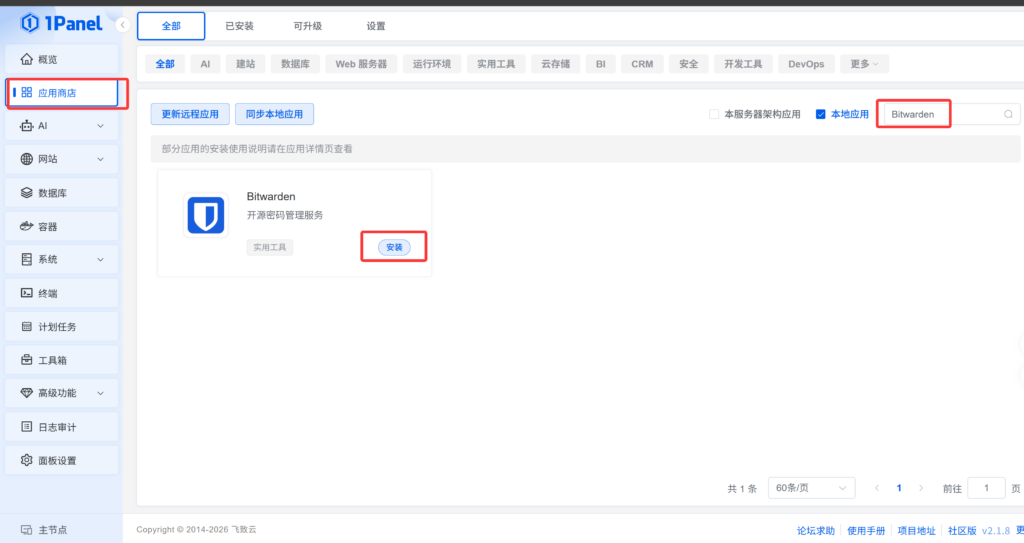1024x543 pixels.
Task: Expand the AI sidebar submenu chevron
Action: point(101,125)
